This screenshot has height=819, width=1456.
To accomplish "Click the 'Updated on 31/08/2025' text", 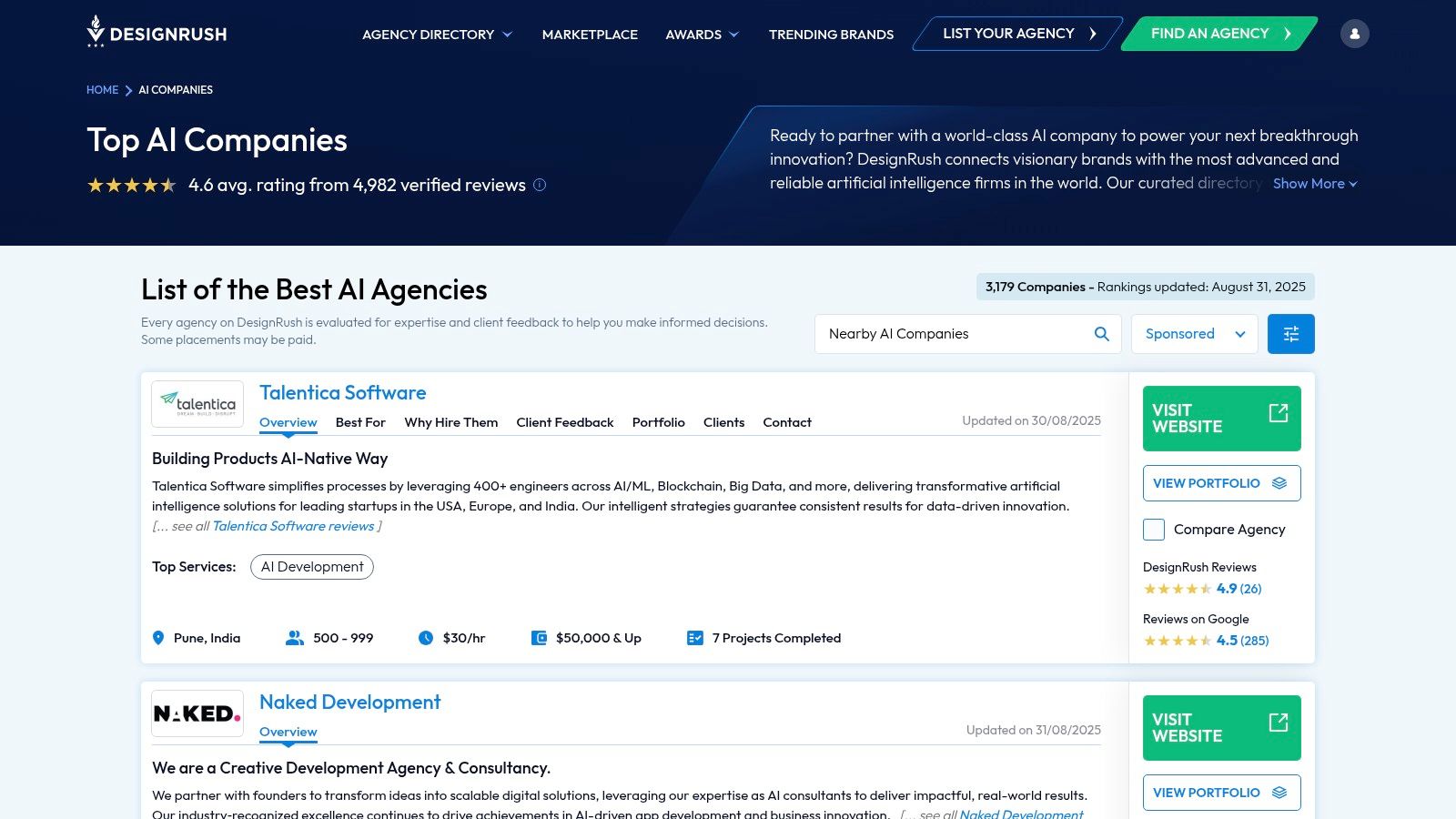I will (1034, 730).
